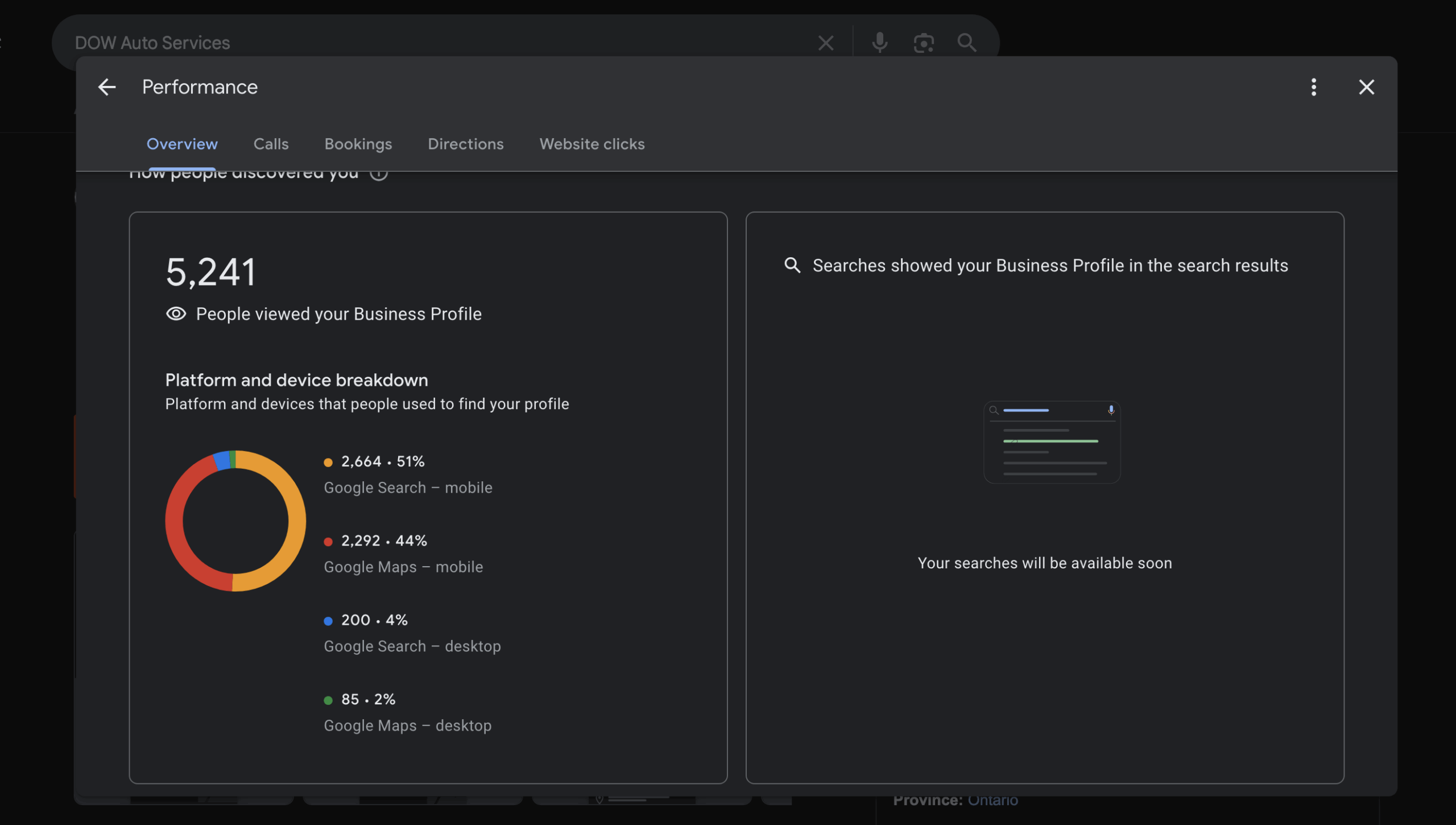
Task: Select the Overview tab
Action: [182, 144]
